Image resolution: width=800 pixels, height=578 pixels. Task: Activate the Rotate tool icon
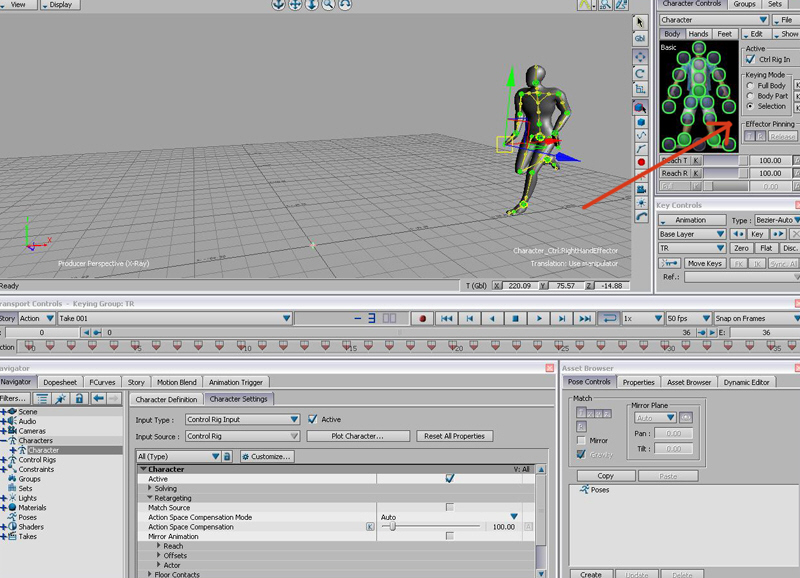(641, 74)
